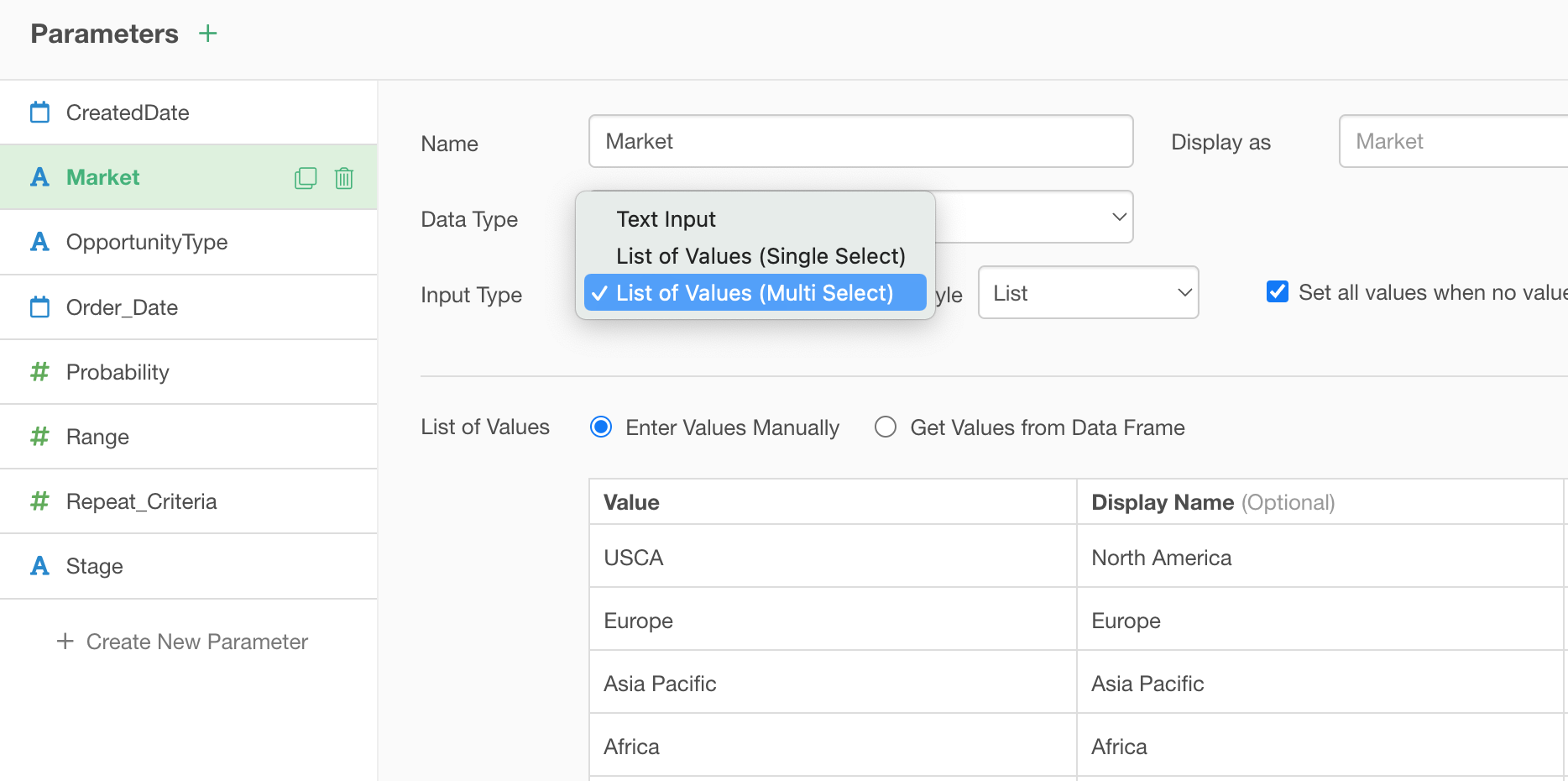Screen dimensions: 1568x781
Task: Click the calendar icon beside Order_Date
Action: point(39,307)
